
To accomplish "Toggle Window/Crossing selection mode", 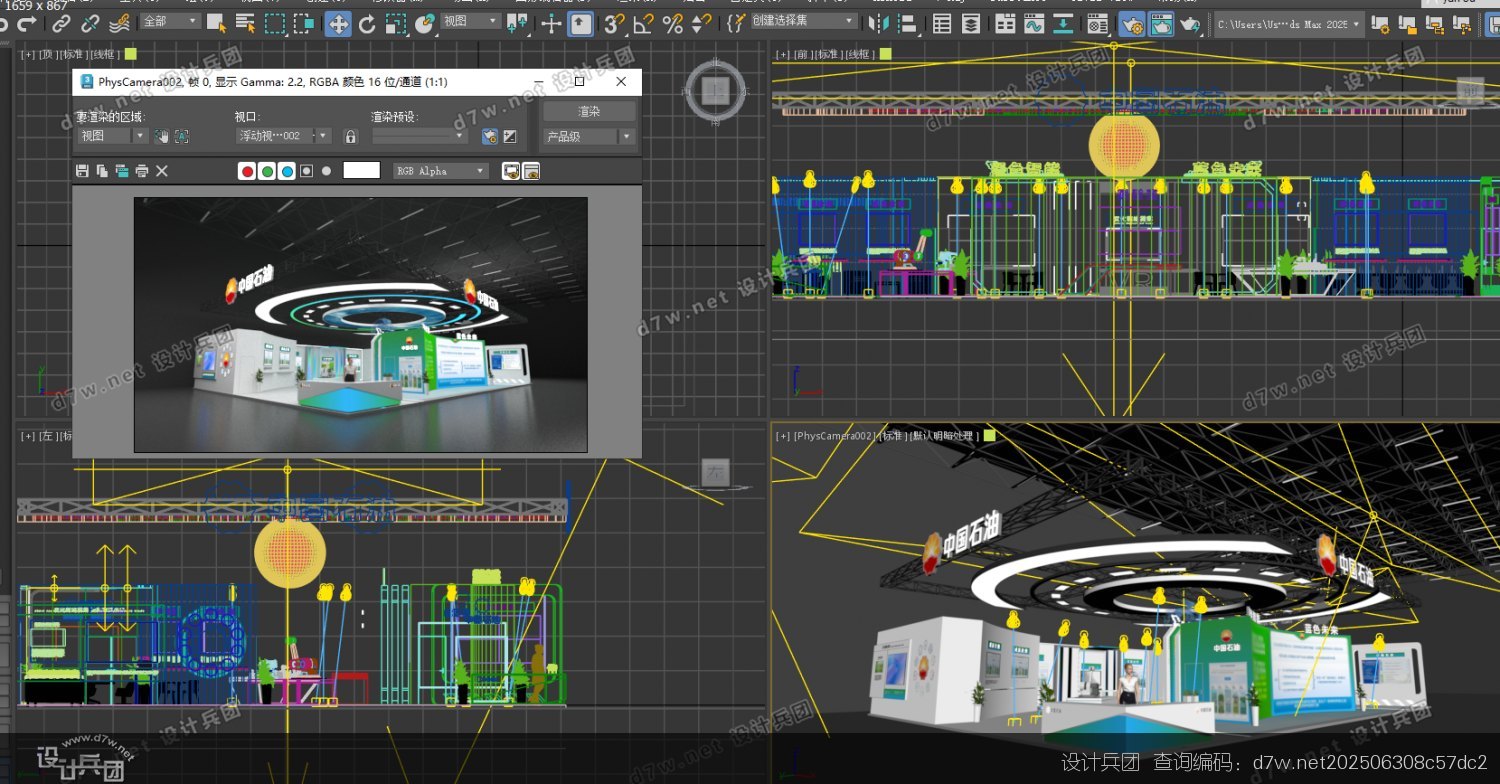I will pyautogui.click(x=304, y=24).
